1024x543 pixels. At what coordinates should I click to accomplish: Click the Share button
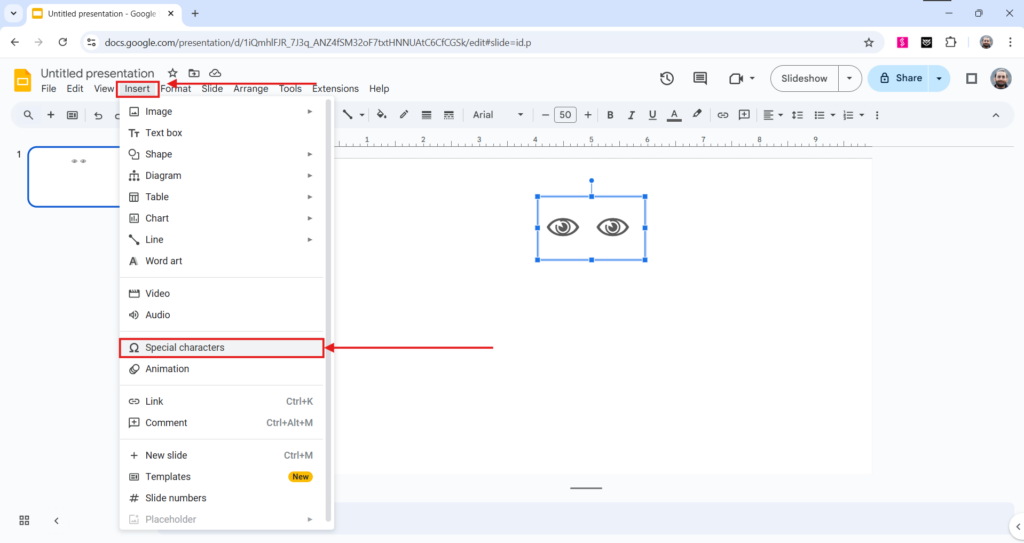898,78
